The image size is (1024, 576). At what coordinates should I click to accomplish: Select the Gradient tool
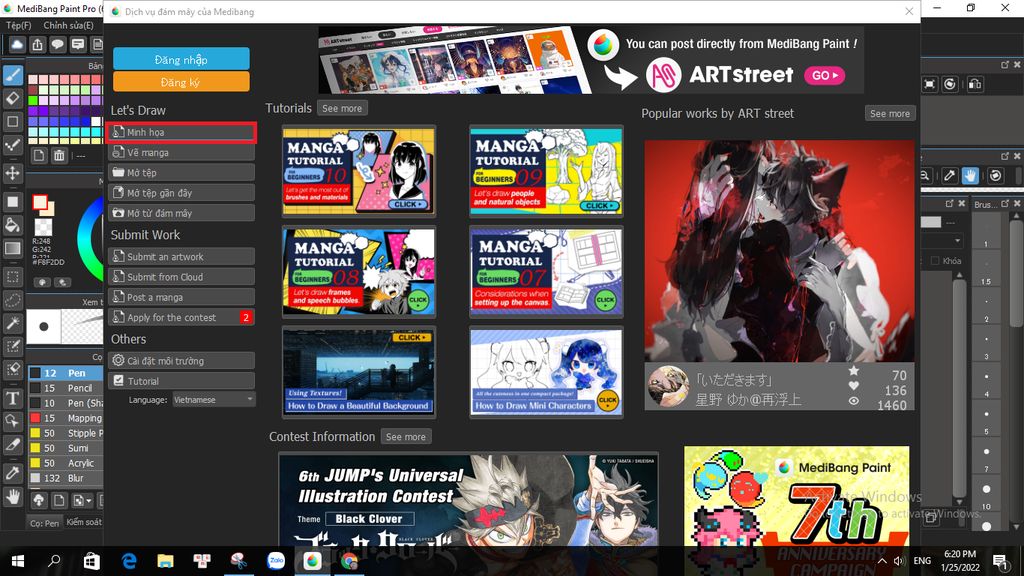click(13, 248)
